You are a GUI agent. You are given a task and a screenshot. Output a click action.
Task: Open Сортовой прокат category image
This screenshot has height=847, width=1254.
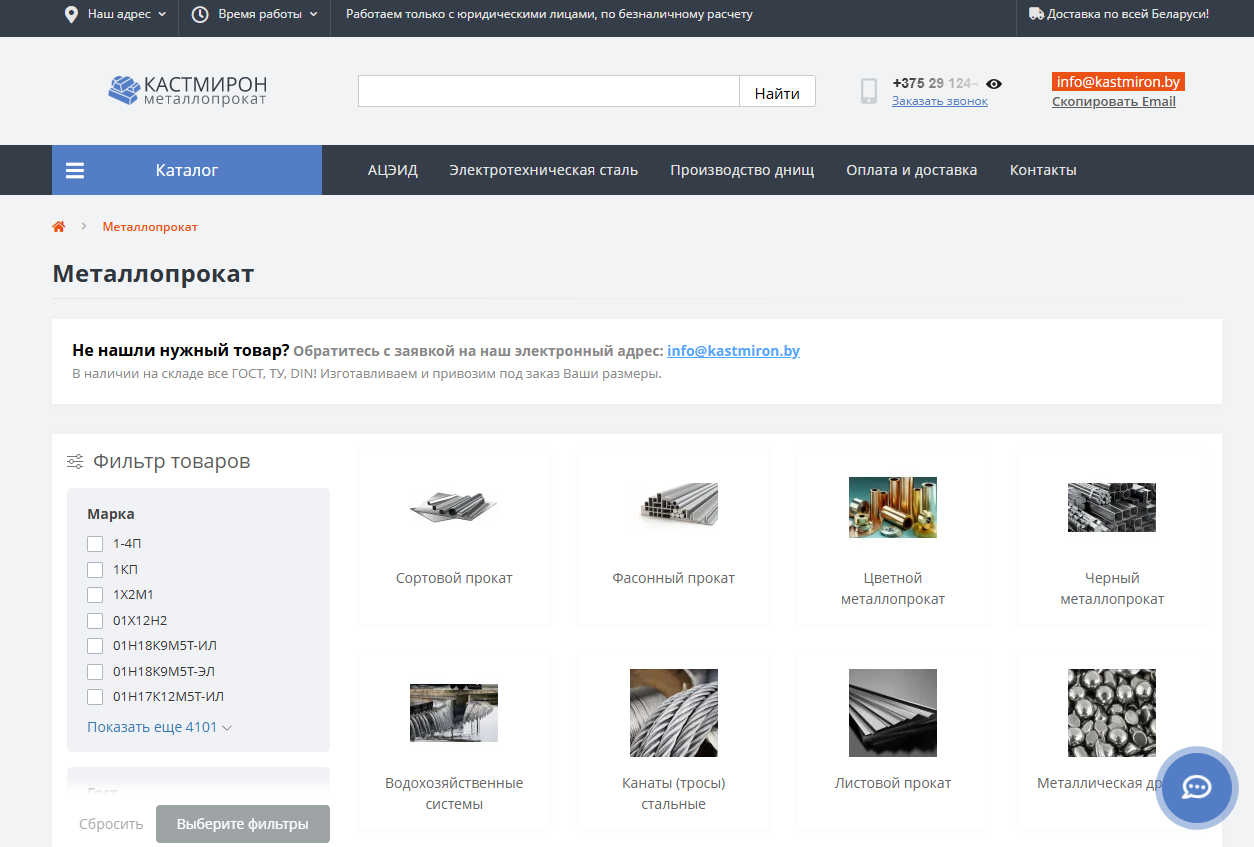pyautogui.click(x=453, y=508)
